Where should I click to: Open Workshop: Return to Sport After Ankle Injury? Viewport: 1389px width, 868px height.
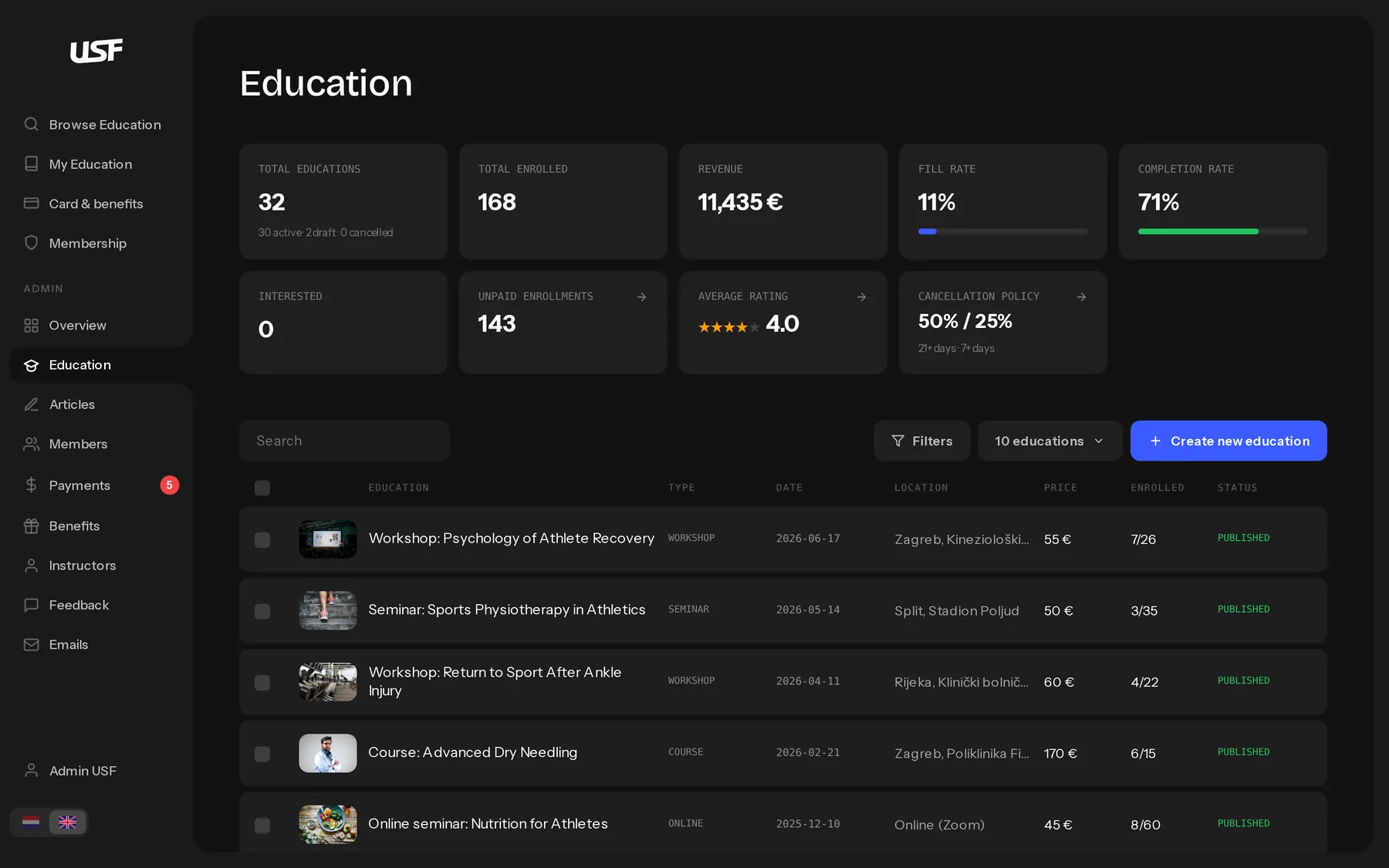(x=495, y=681)
